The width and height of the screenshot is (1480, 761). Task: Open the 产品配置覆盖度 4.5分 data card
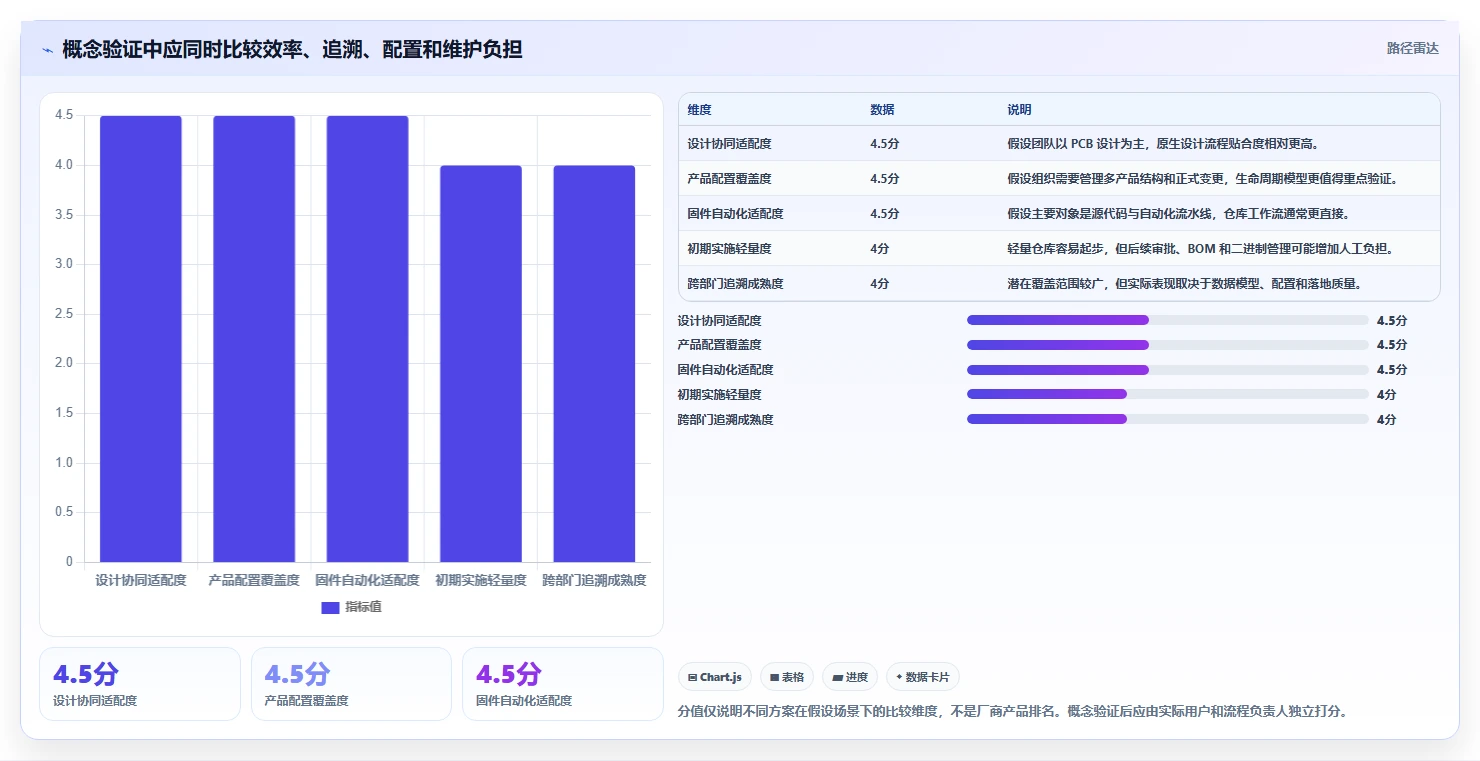351,684
